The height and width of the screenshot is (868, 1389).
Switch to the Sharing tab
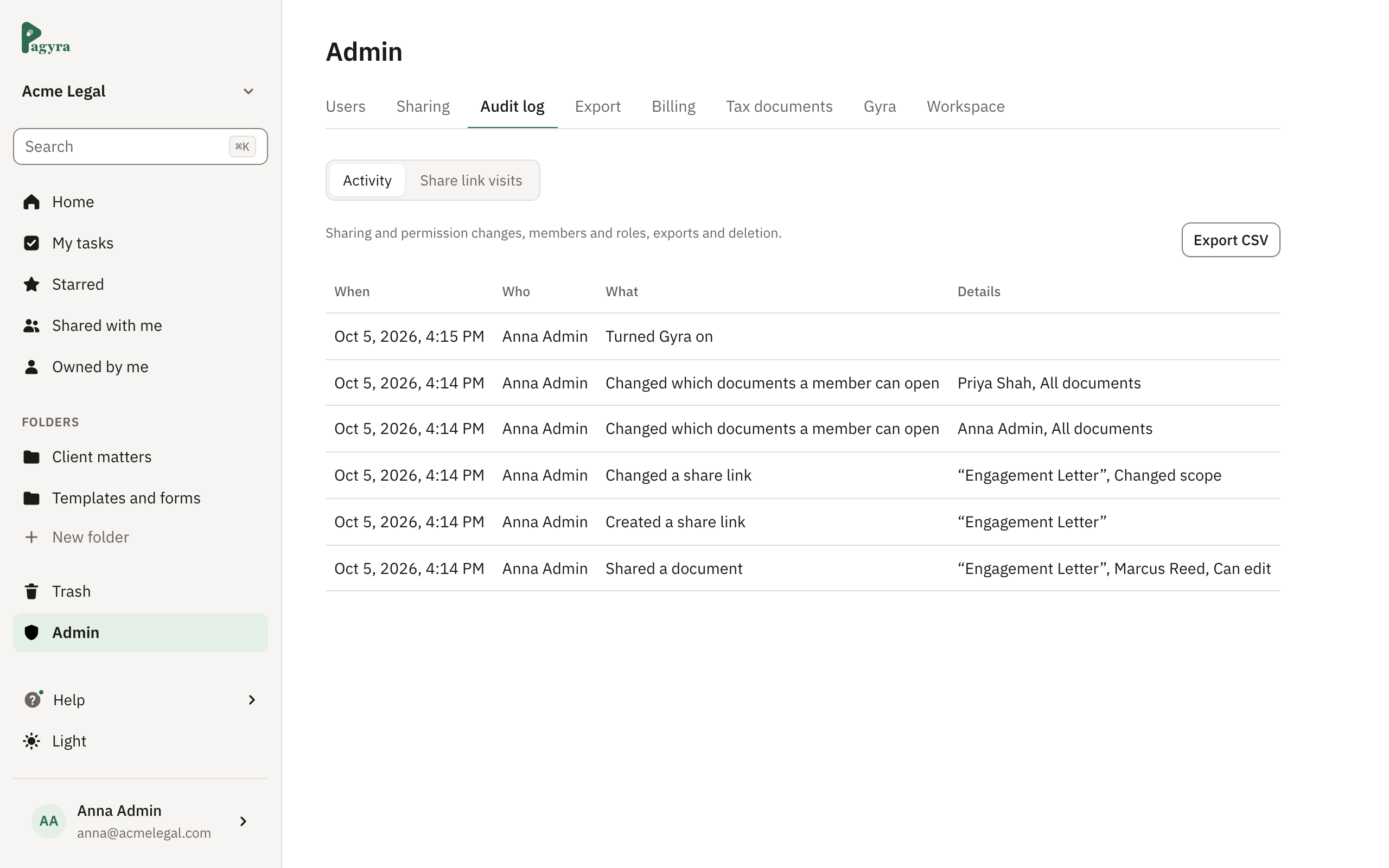423,107
